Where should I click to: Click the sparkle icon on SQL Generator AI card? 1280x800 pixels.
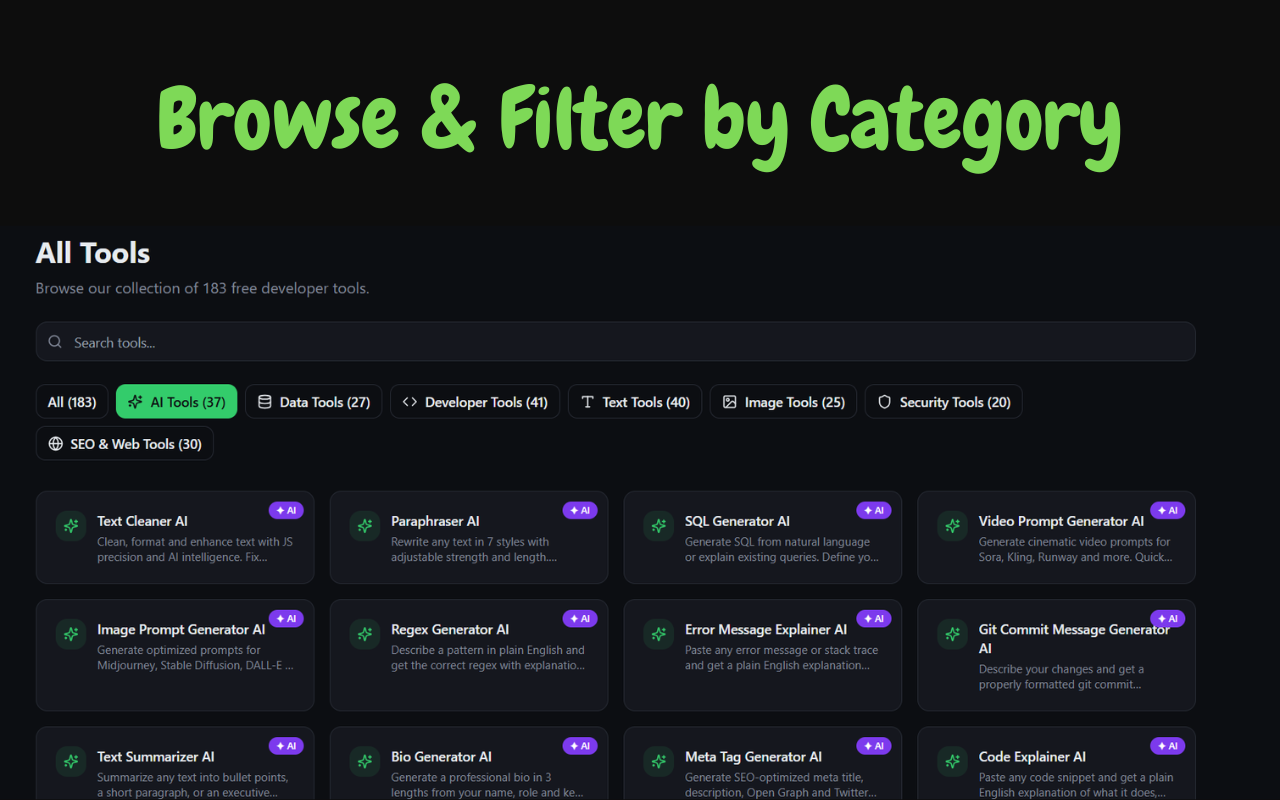[x=658, y=526]
